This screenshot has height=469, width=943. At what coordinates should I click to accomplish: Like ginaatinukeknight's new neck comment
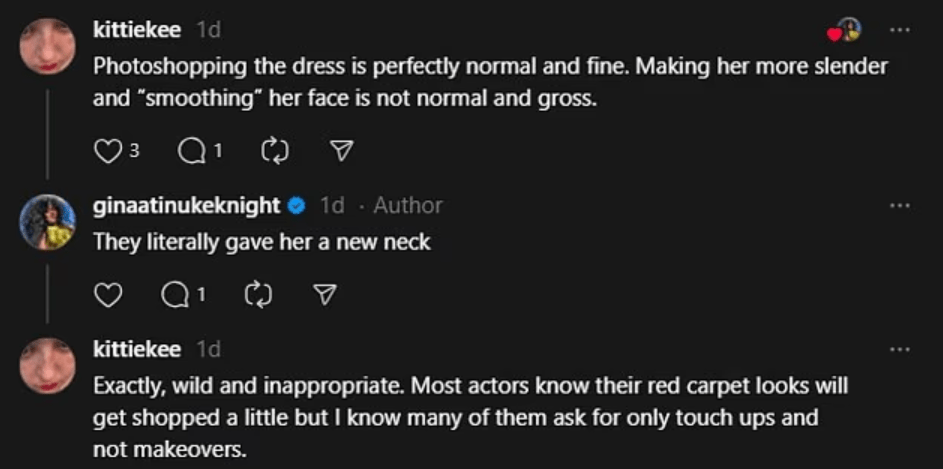tap(106, 295)
